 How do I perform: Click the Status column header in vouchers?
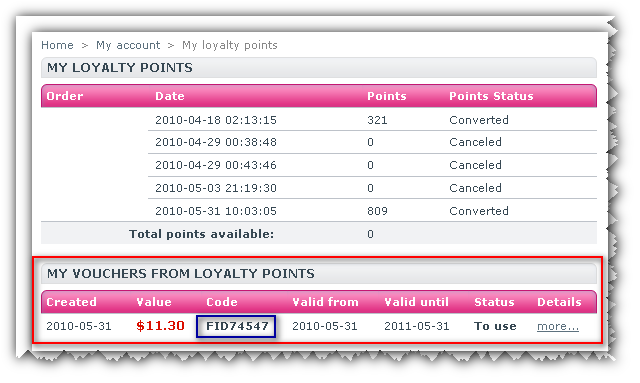[494, 302]
